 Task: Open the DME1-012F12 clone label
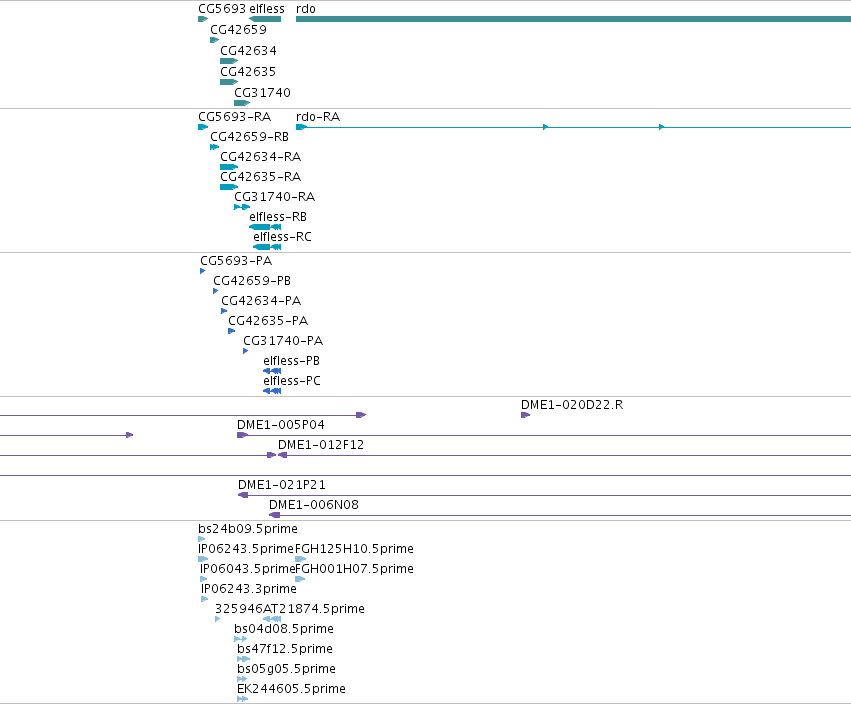321,445
